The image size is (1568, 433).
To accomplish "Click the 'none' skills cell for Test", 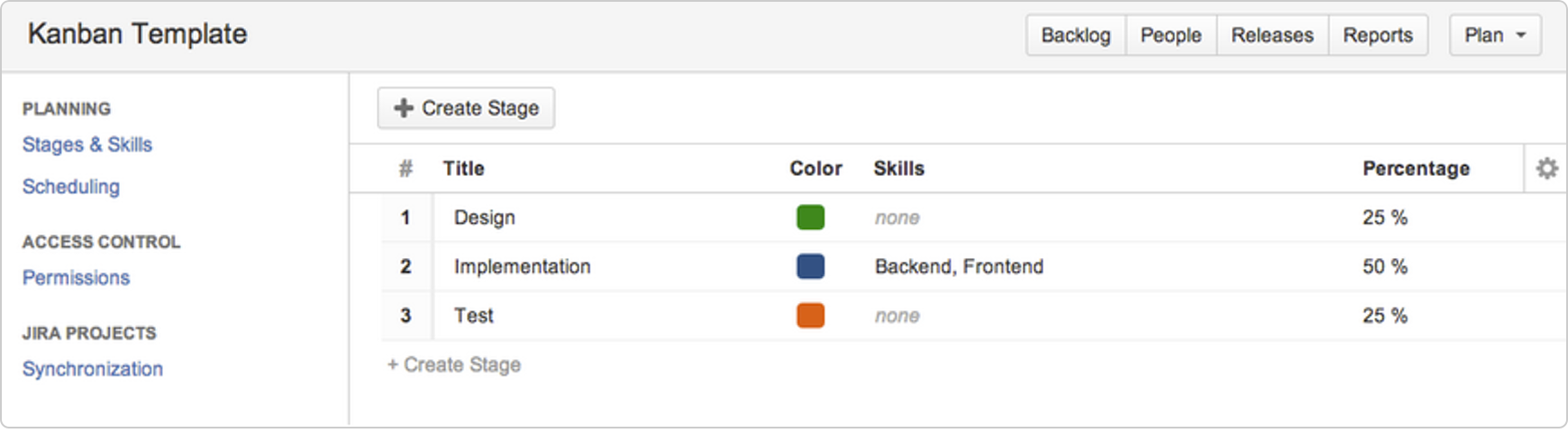I will [898, 316].
